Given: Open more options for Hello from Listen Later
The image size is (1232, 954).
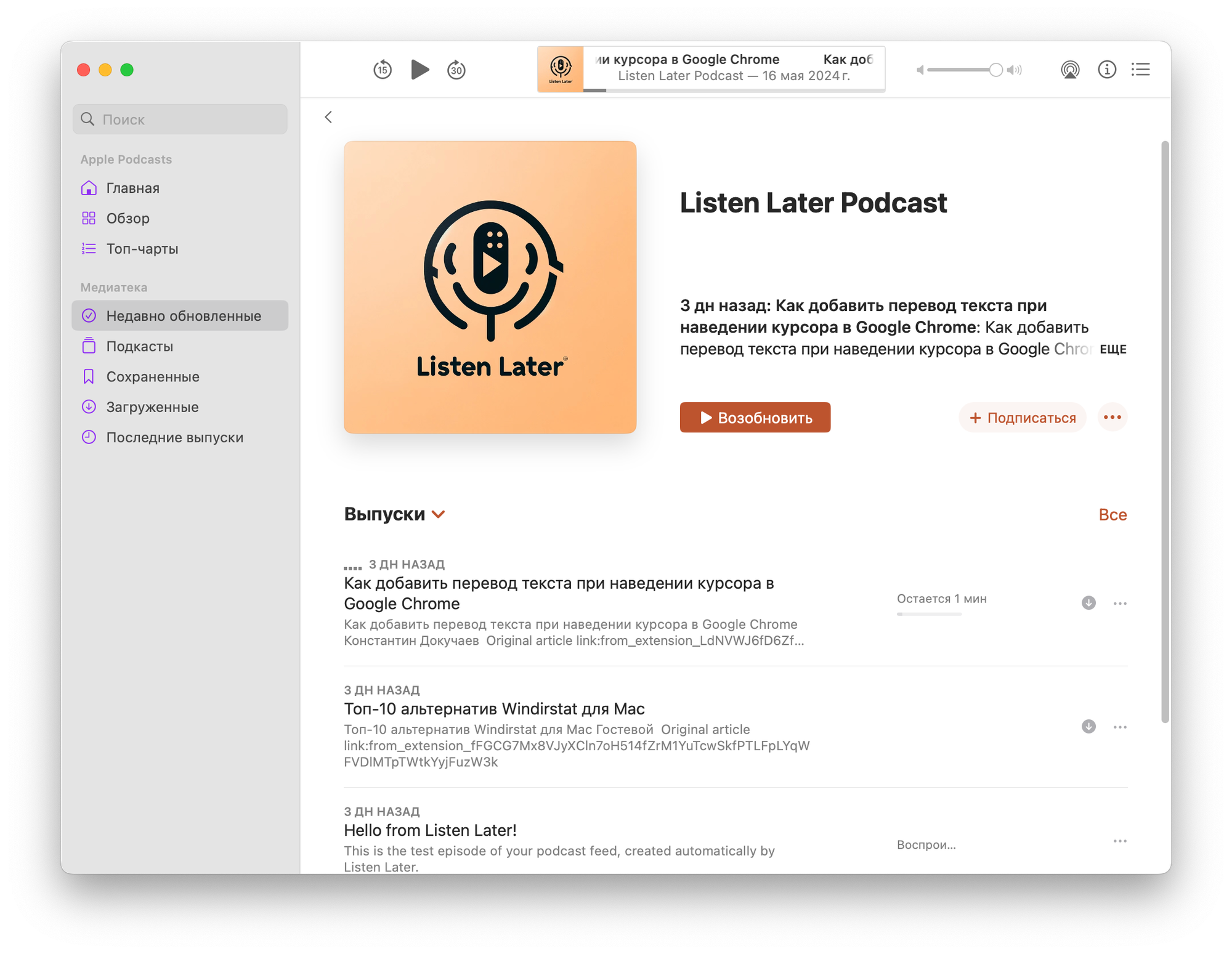Looking at the screenshot, I should click(1119, 841).
